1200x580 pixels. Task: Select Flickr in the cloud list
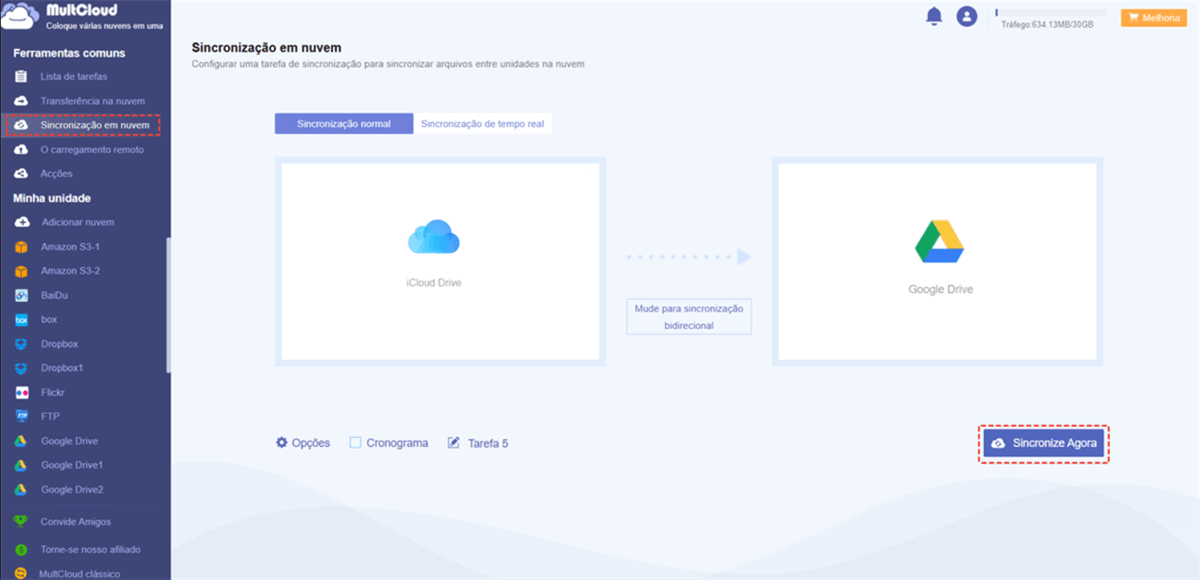click(x=54, y=392)
